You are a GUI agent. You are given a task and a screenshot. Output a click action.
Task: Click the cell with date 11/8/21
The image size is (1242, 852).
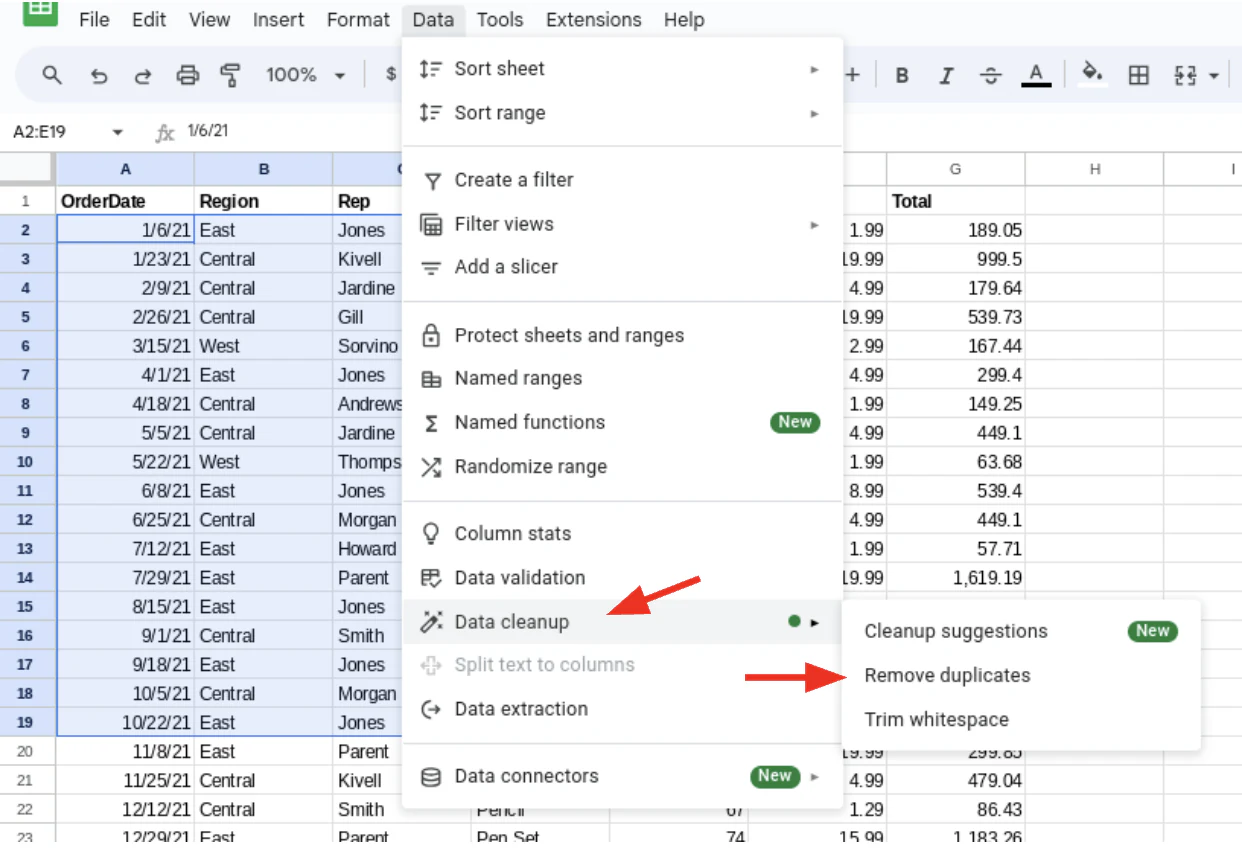coord(125,751)
